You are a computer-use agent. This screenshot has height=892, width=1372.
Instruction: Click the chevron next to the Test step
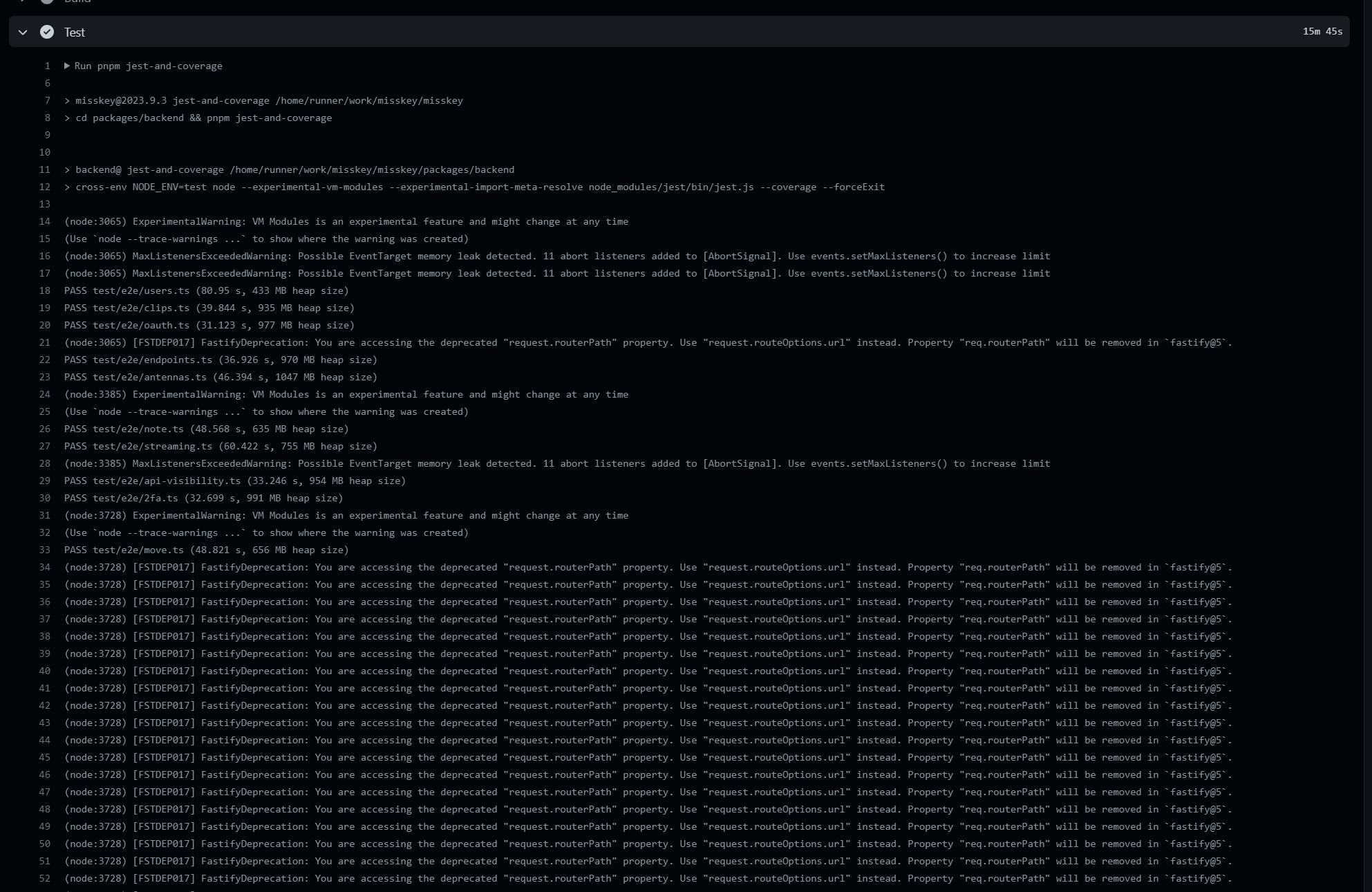pyautogui.click(x=23, y=32)
